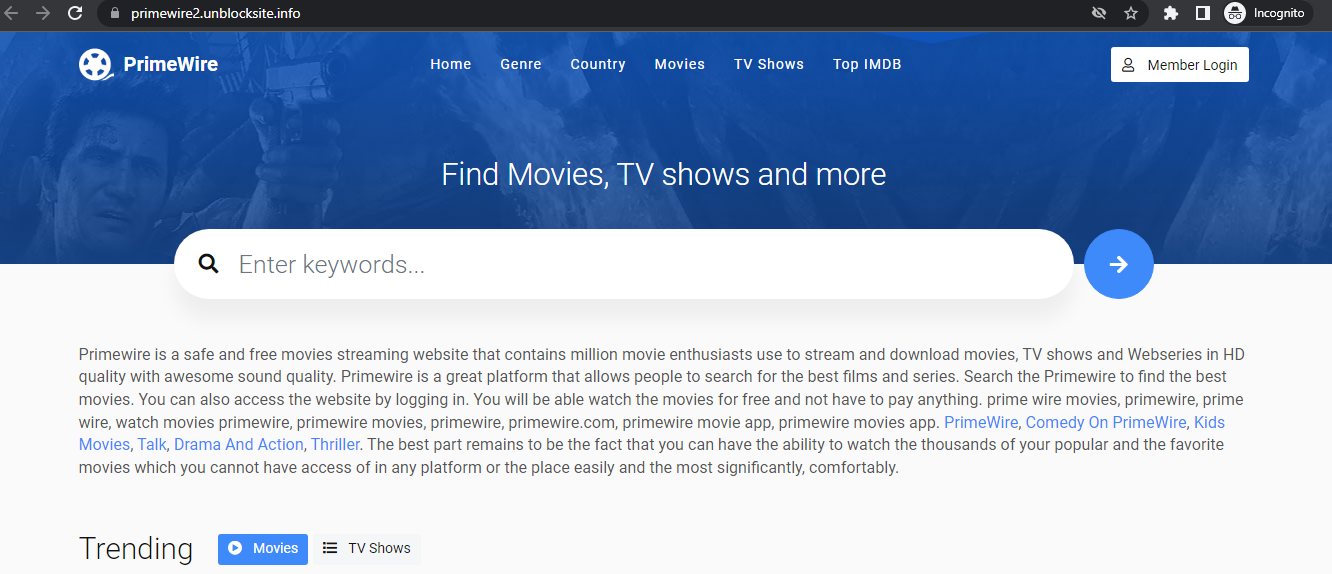Click the browser back arrow
The width and height of the screenshot is (1332, 574).
coord(13,13)
